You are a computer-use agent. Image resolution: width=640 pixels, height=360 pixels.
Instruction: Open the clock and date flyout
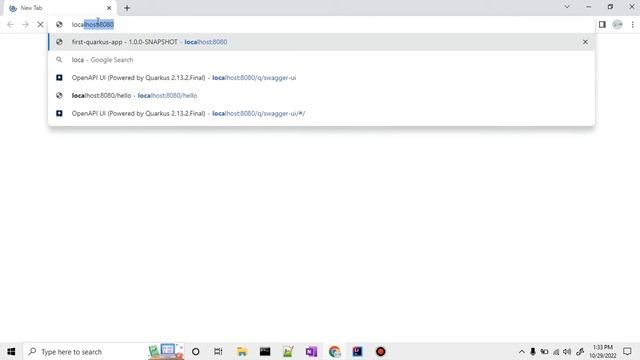tap(603, 351)
